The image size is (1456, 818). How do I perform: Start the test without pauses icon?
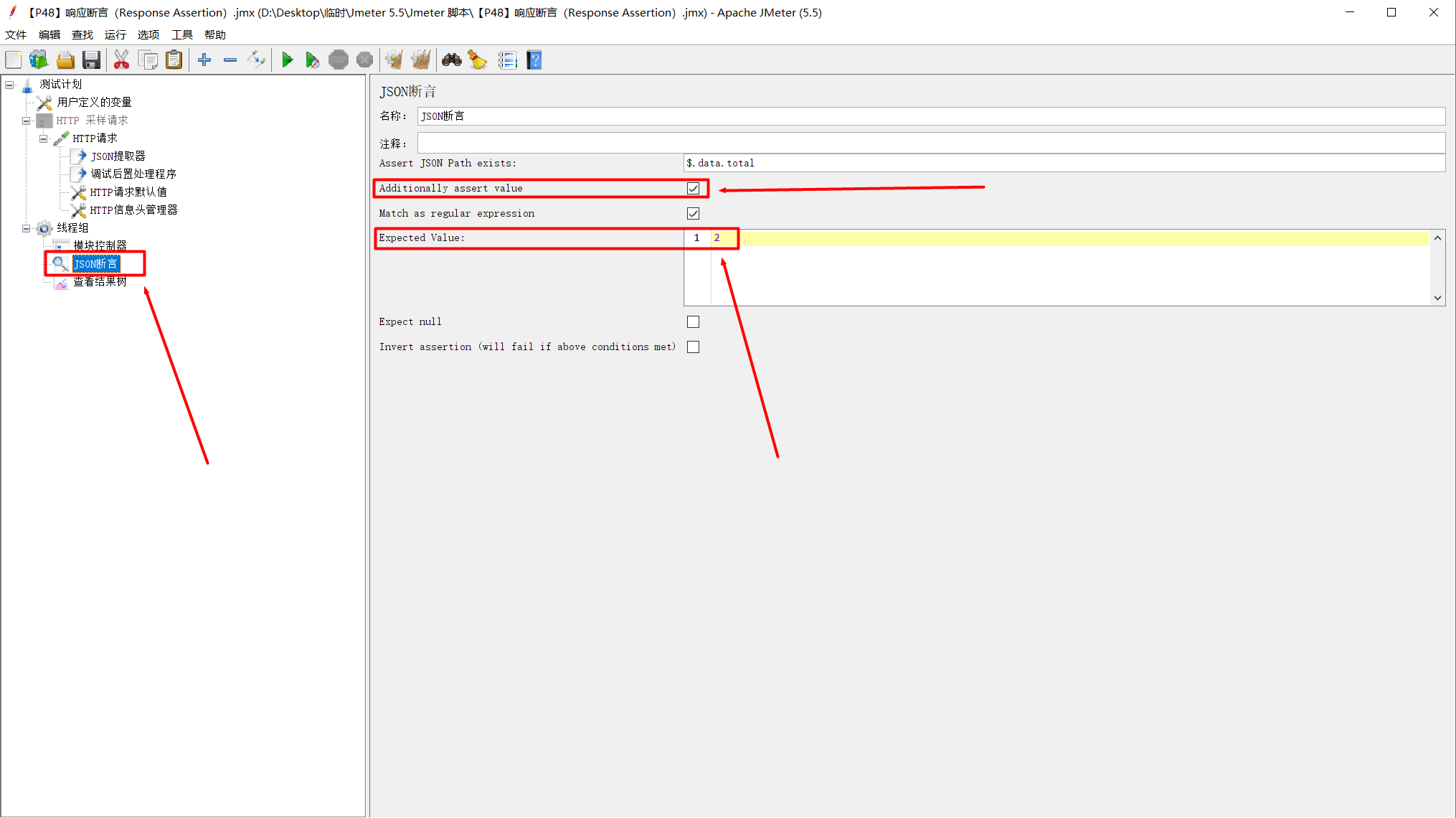pyautogui.click(x=312, y=60)
